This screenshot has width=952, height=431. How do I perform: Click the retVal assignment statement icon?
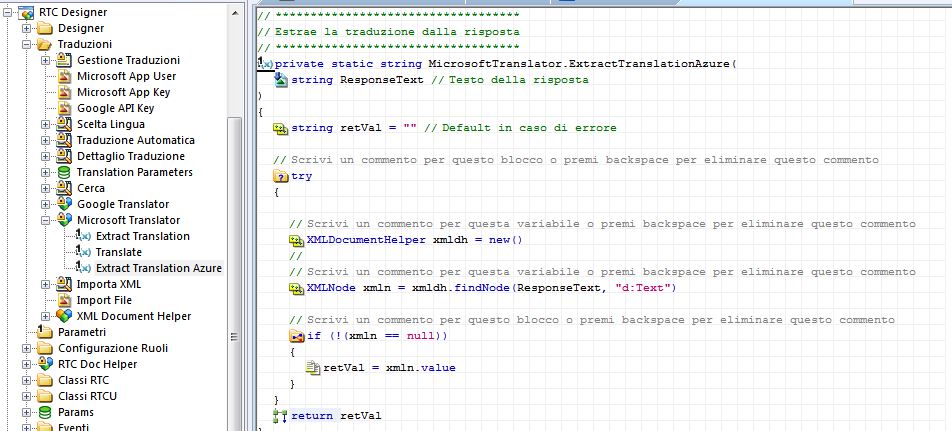312,368
